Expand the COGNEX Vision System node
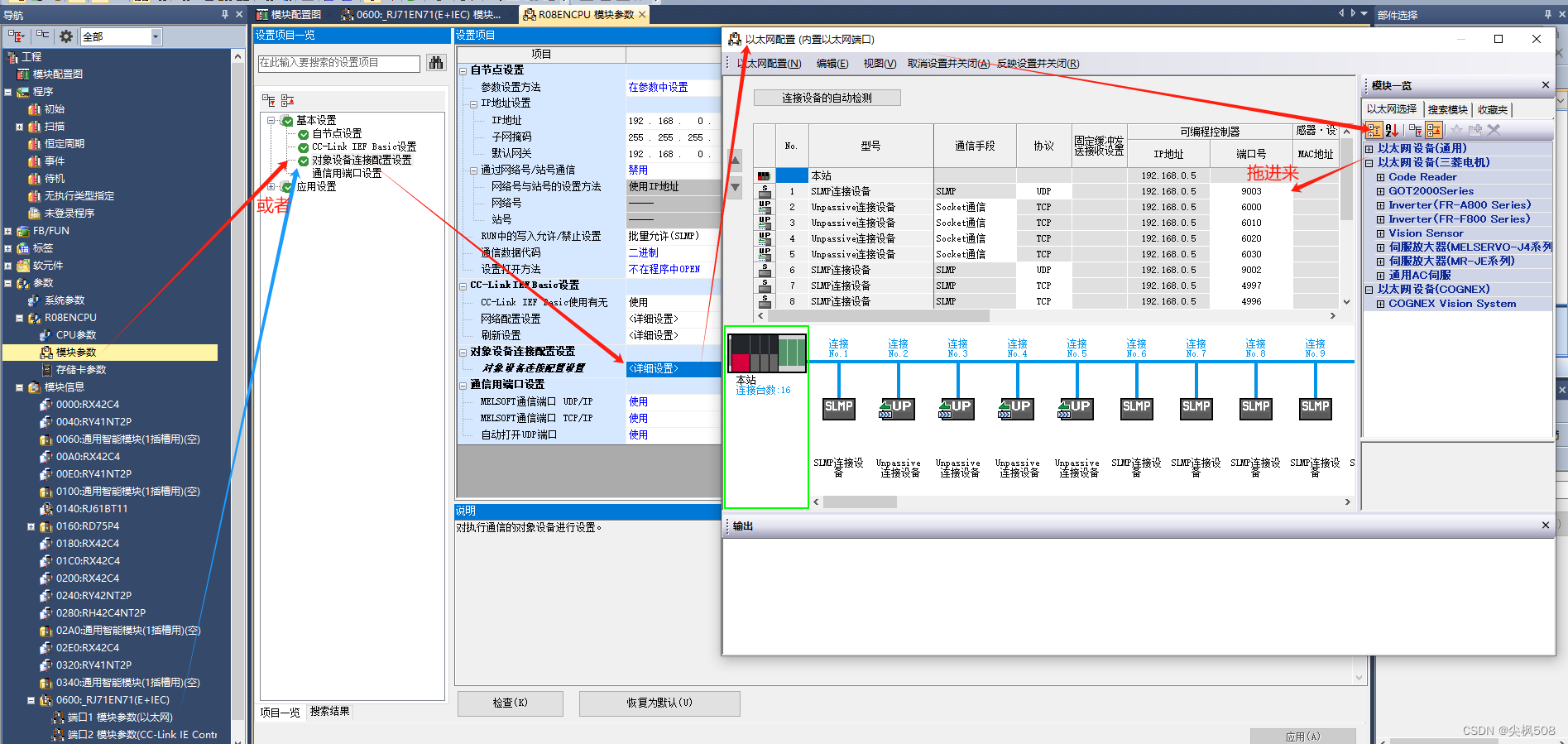 pyautogui.click(x=1380, y=304)
